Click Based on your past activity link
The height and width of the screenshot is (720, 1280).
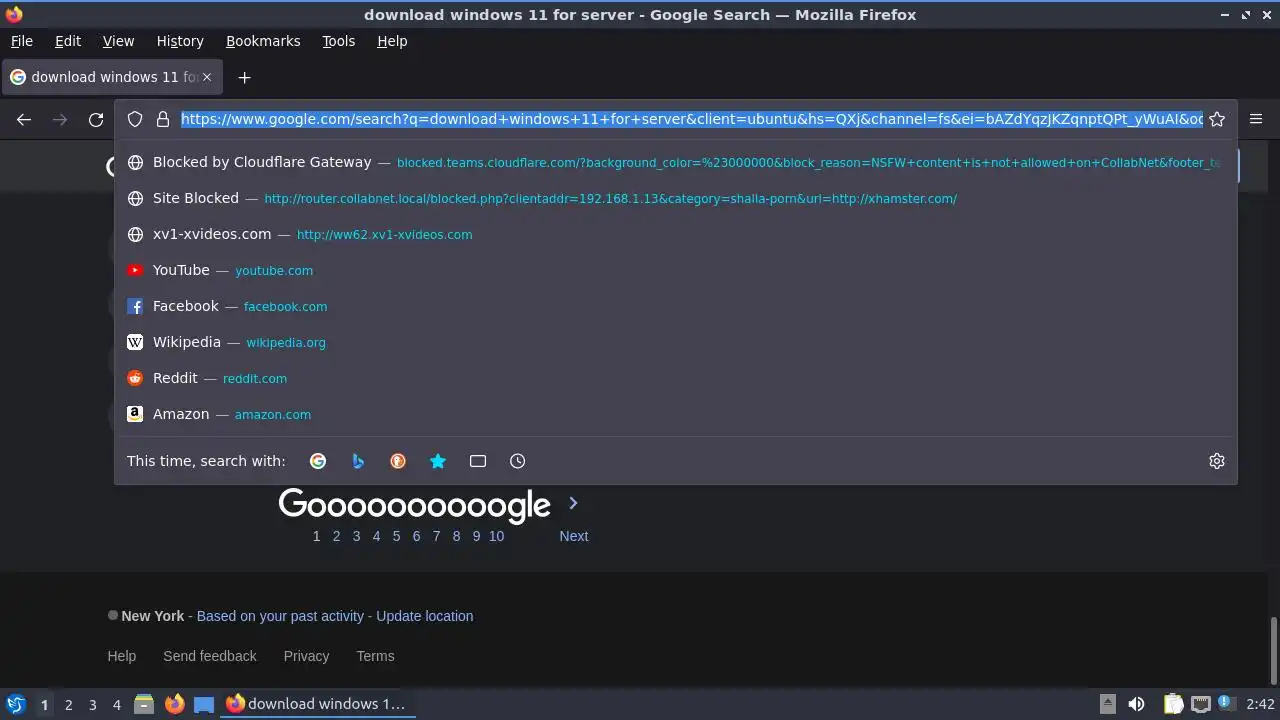279,616
